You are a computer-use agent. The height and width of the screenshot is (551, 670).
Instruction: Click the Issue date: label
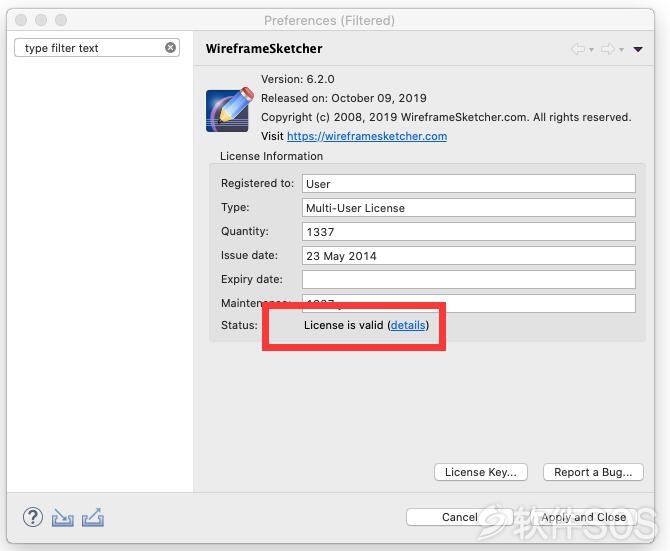(x=249, y=255)
